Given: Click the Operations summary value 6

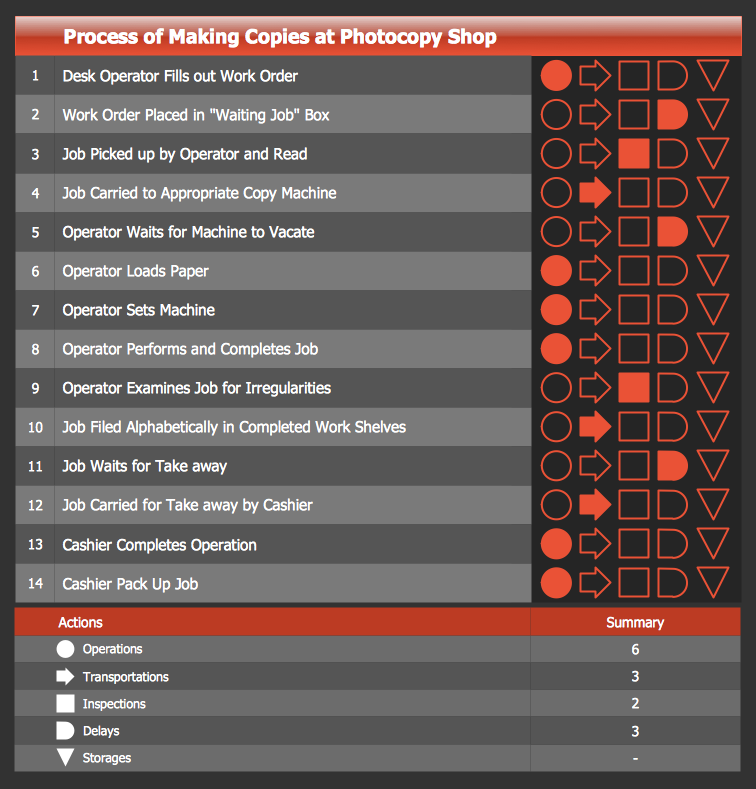Looking at the screenshot, I should (635, 649).
